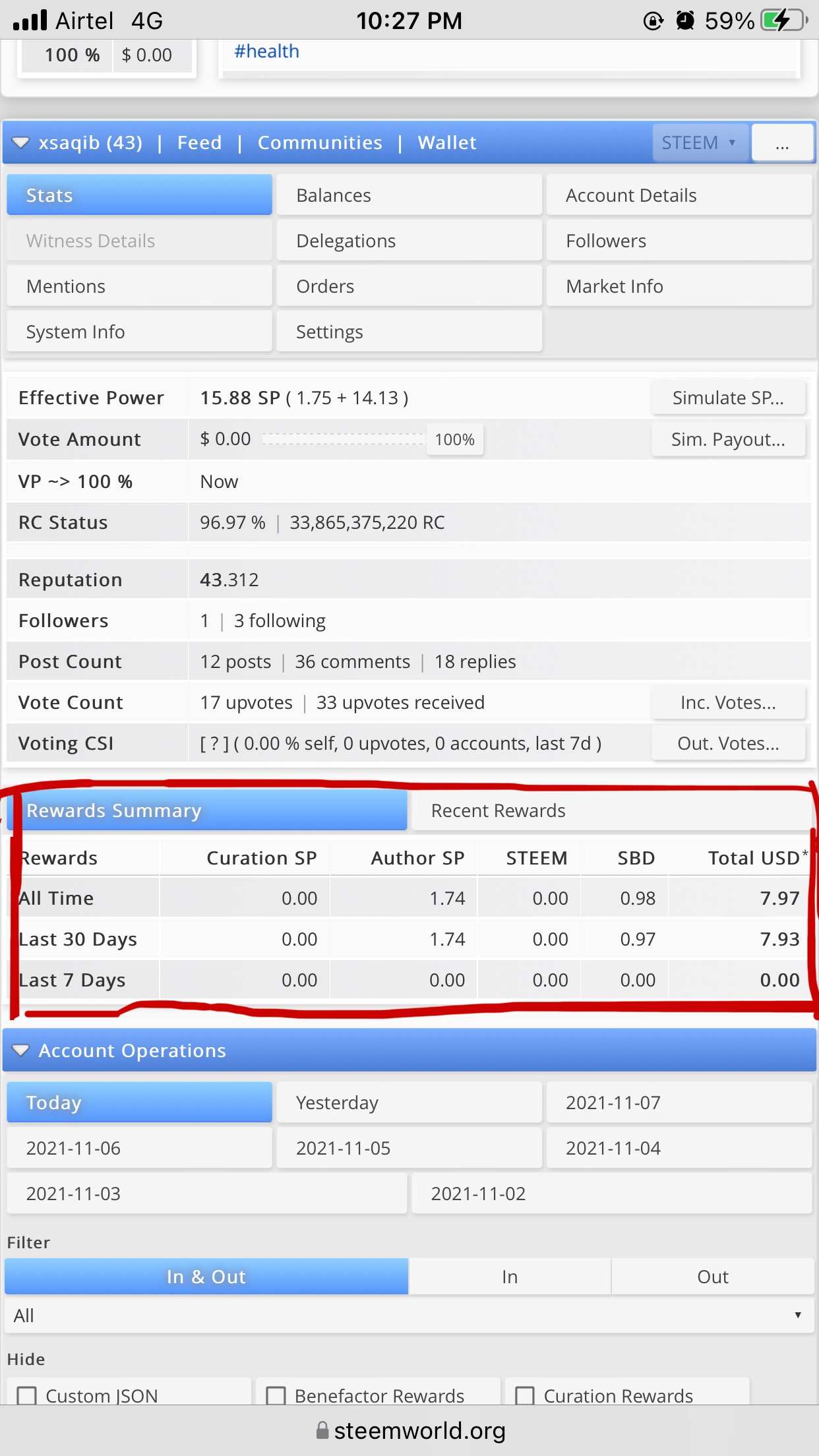This screenshot has width=819, height=1456.
Task: Open the Inc. Votes... button
Action: [x=728, y=702]
